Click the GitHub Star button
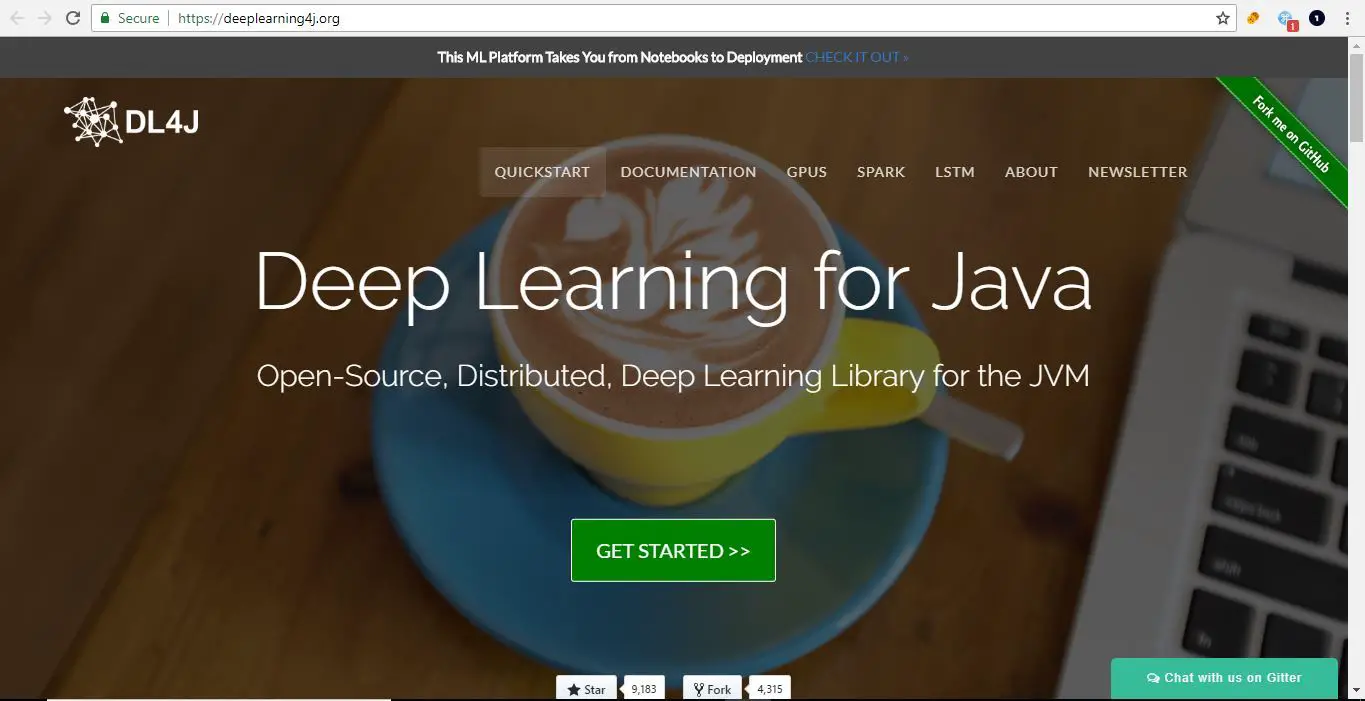Viewport: 1365px width, 701px height. click(586, 689)
